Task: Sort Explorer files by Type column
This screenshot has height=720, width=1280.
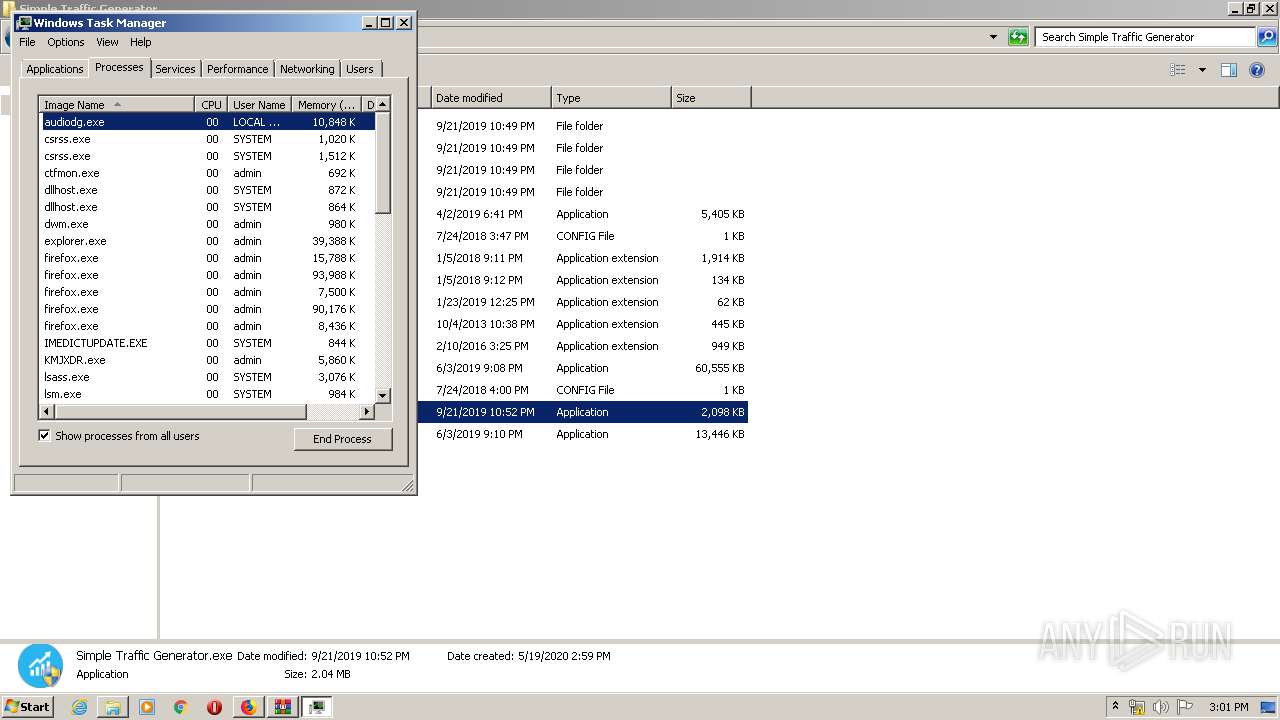Action: (611, 98)
